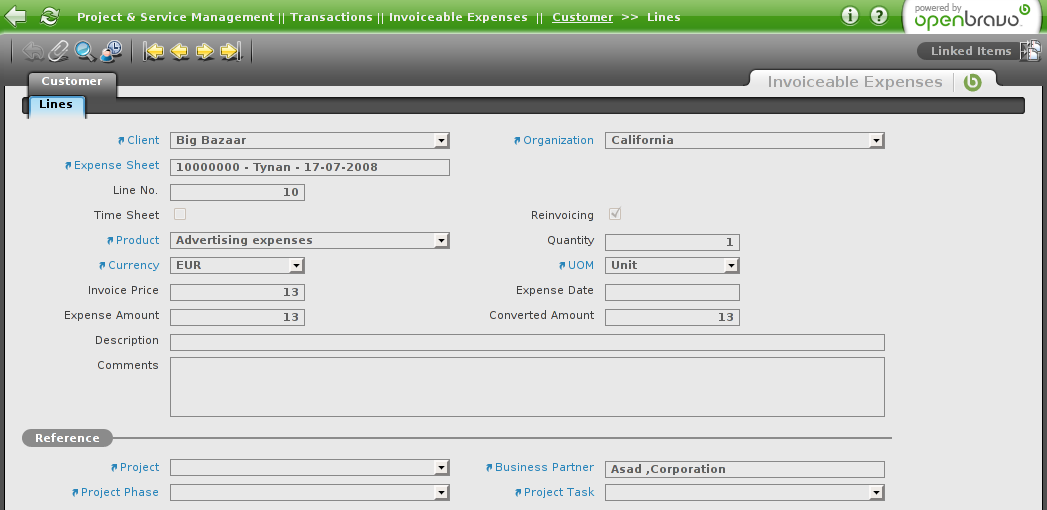Switch to the Customer tab
Viewport: 1047px width, 510px height.
pyautogui.click(x=72, y=81)
